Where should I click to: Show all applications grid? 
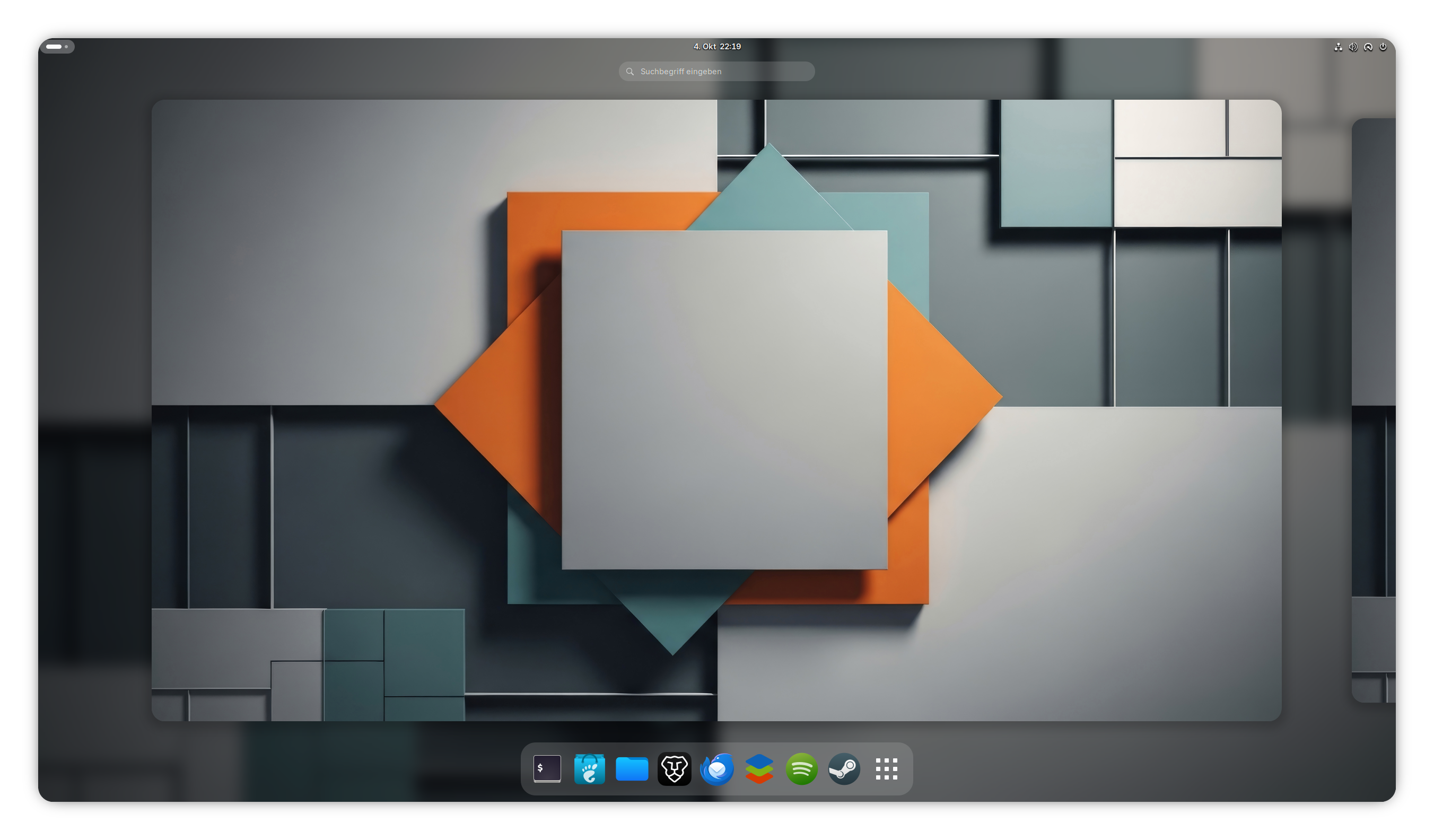887,769
